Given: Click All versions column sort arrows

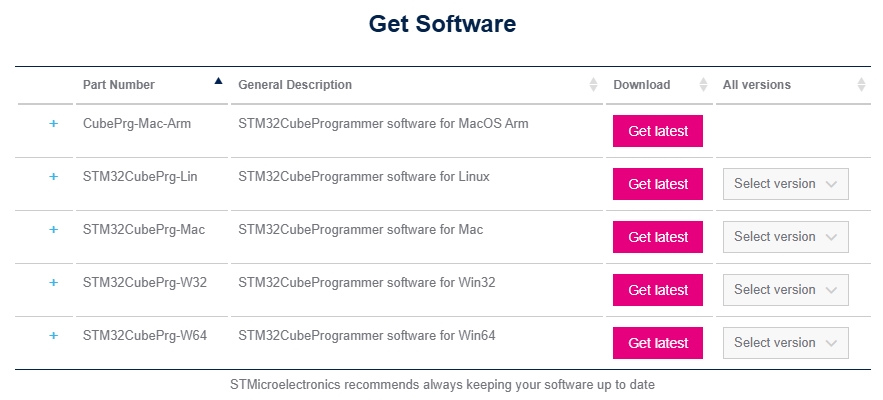Looking at the screenshot, I should tap(862, 85).
